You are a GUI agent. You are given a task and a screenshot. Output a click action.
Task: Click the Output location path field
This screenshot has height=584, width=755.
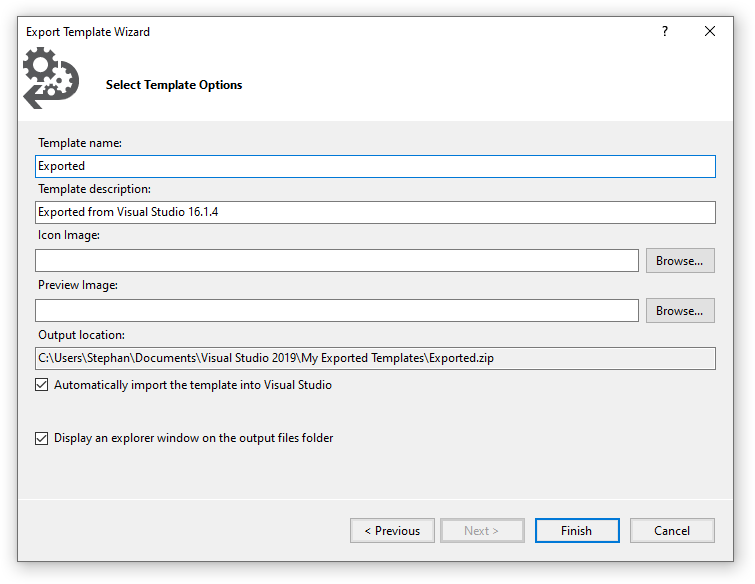pyautogui.click(x=375, y=358)
